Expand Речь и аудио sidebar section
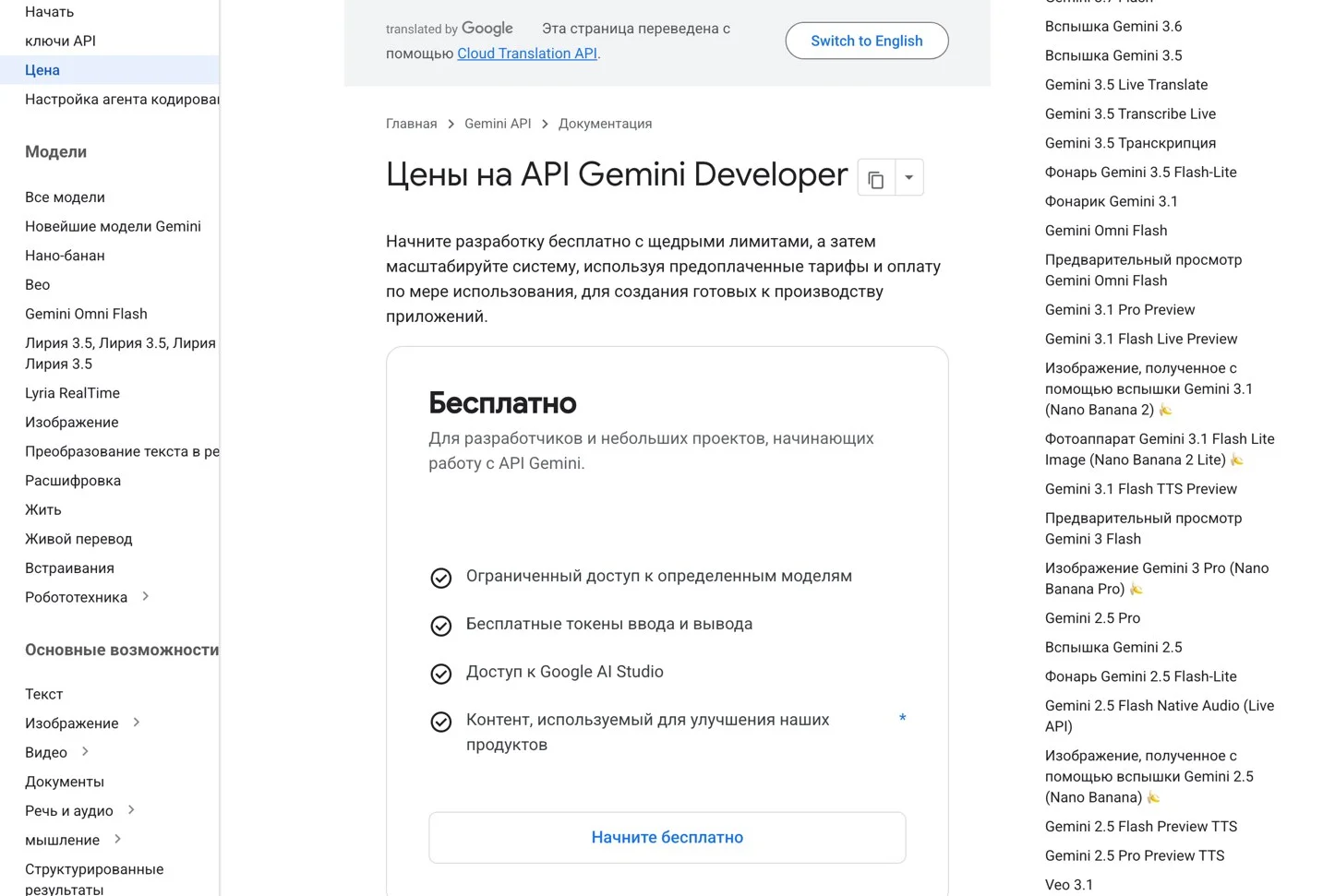The width and height of the screenshot is (1335, 896). [x=131, y=809]
